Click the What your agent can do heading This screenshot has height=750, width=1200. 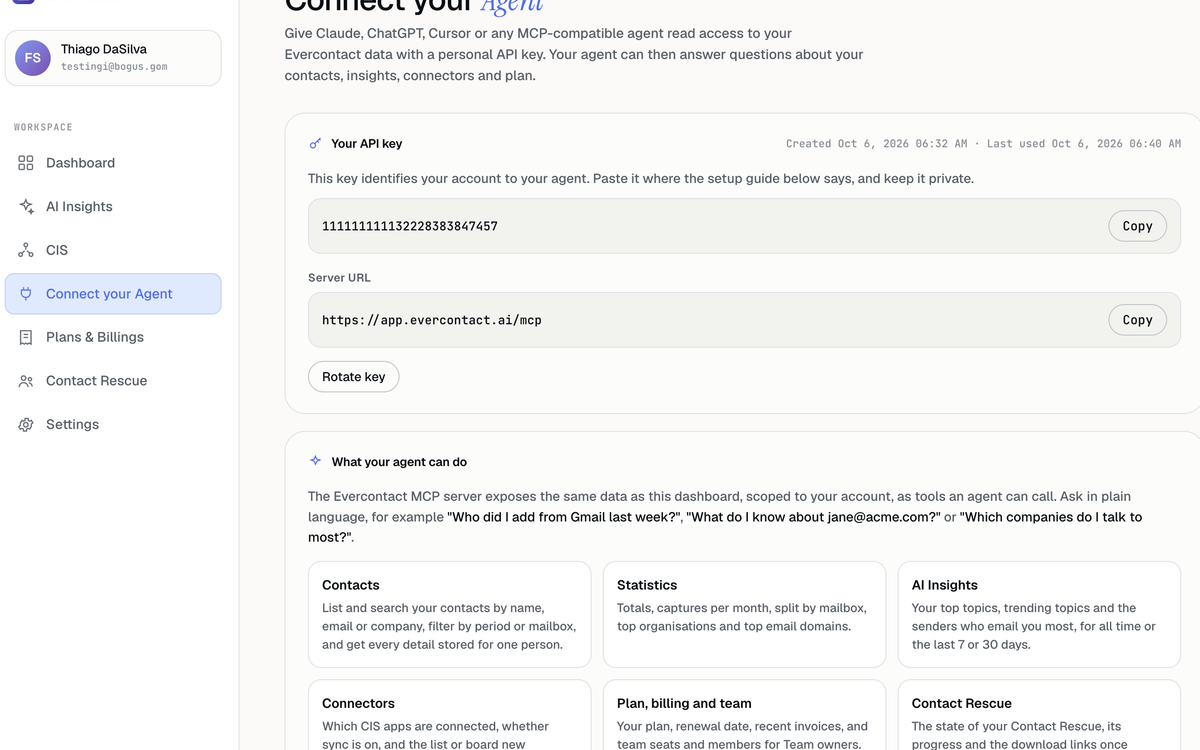pyautogui.click(x=399, y=462)
